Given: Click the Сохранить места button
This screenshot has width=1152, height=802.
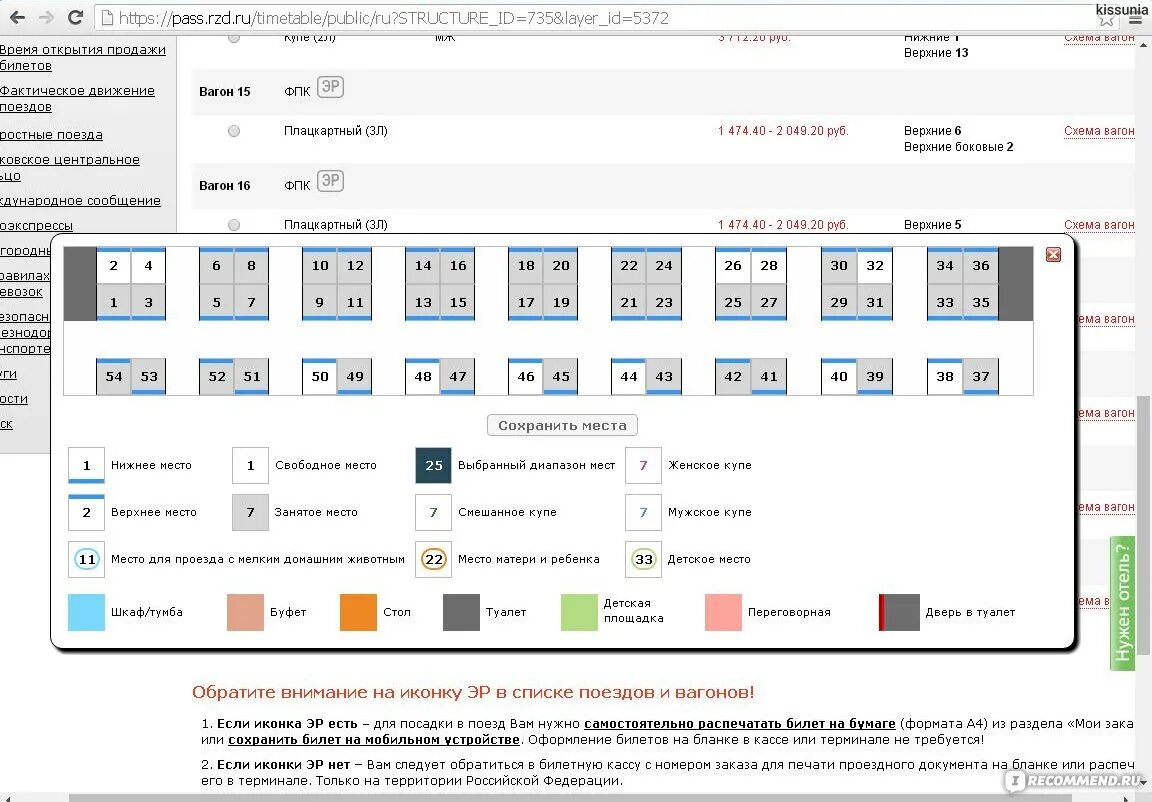Looking at the screenshot, I should (x=562, y=425).
